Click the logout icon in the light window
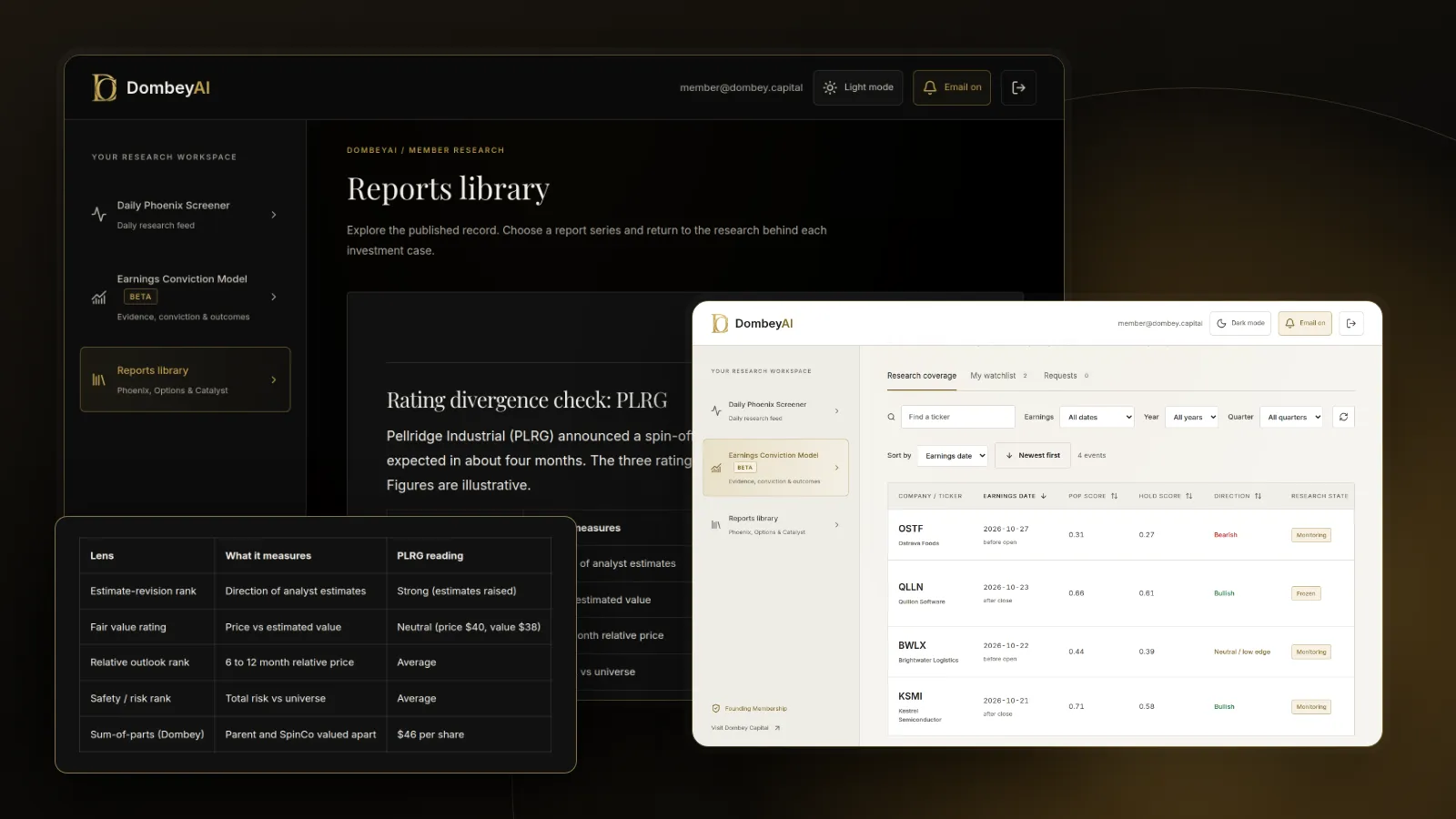Screen dimensions: 1456x819 1351,323
